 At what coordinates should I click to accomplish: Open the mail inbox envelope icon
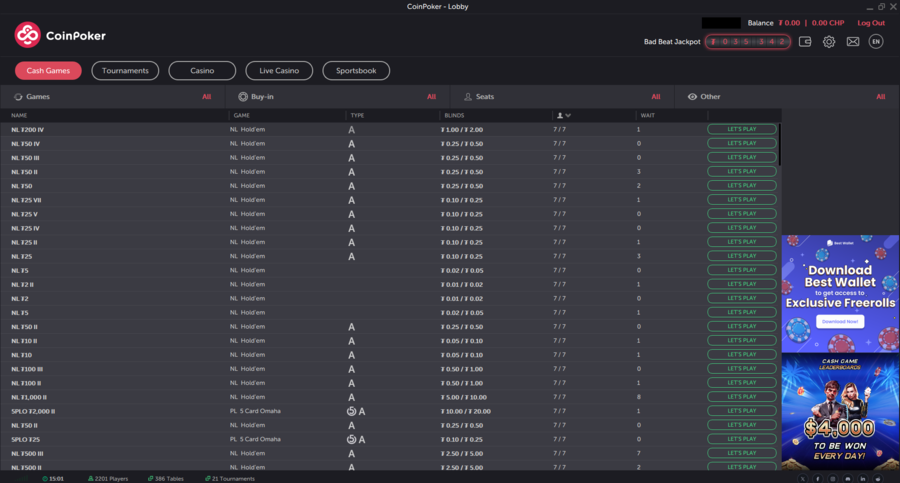[853, 42]
